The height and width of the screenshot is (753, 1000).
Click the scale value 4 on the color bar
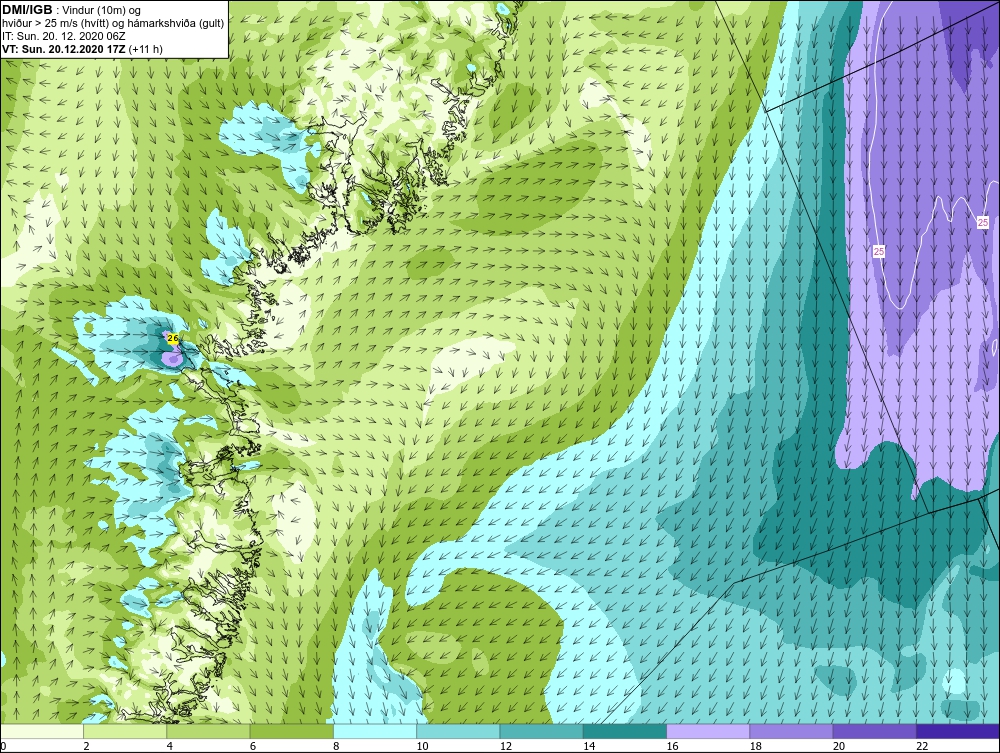coord(170,747)
